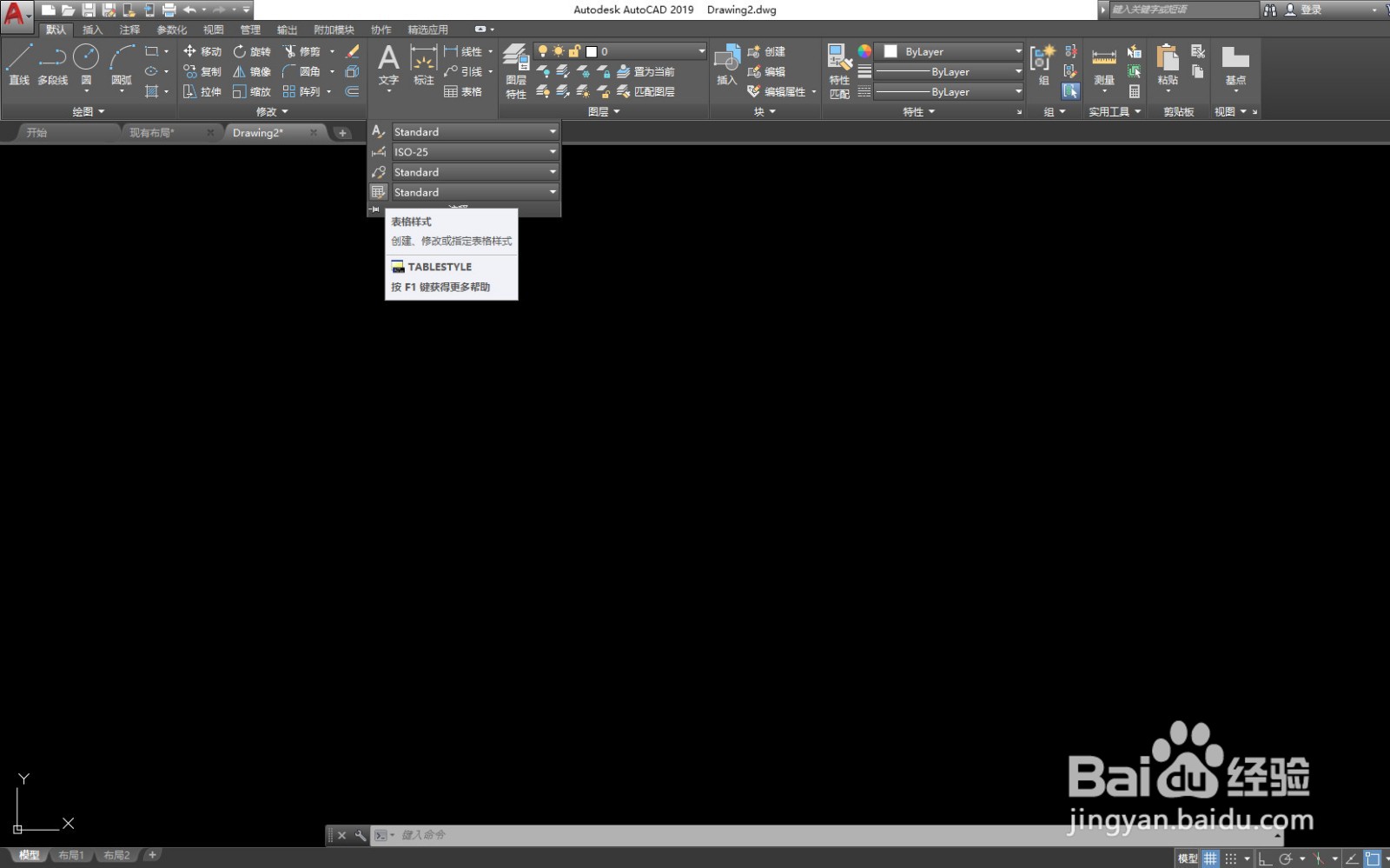Switch to the 插入 ribbon tab
The image size is (1390, 868).
click(x=92, y=30)
